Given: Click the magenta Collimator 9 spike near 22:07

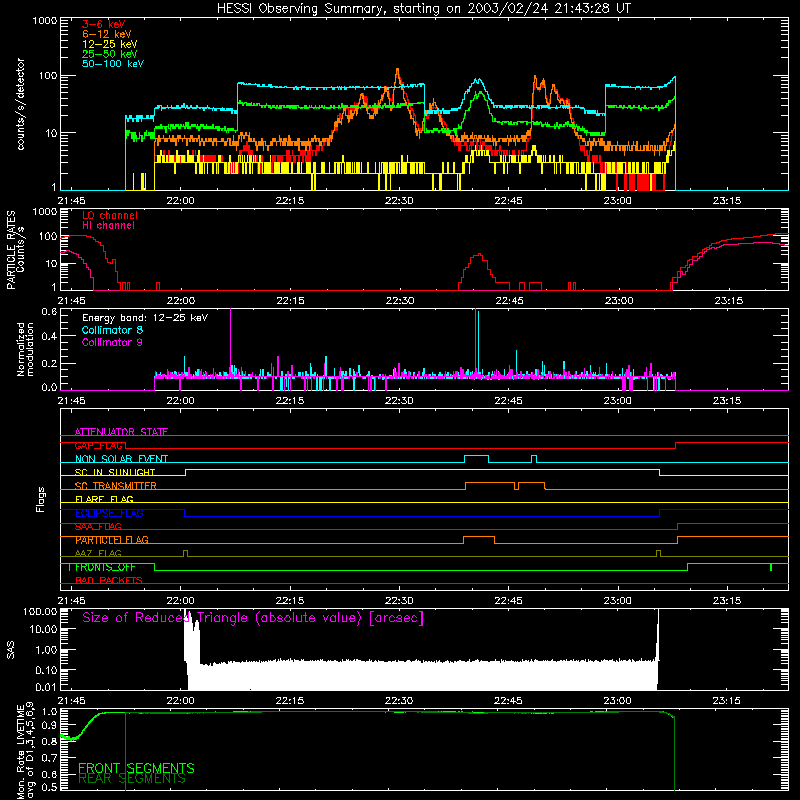Looking at the screenshot, I should tap(231, 342).
